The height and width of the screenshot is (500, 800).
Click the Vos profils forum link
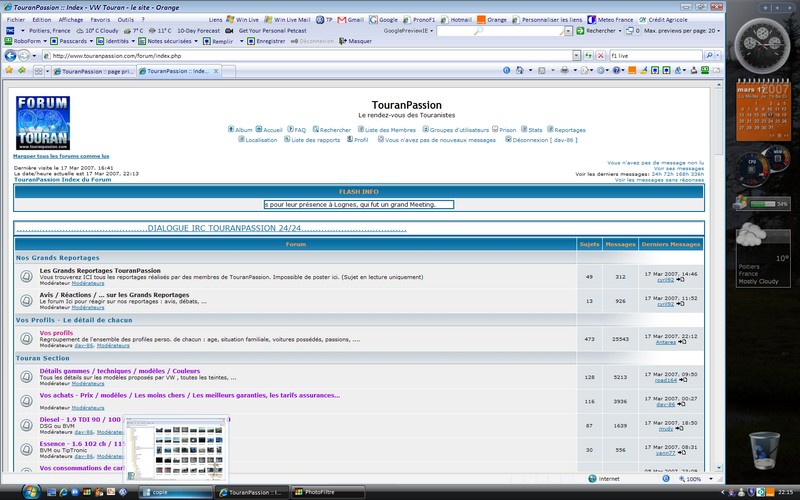coord(56,333)
